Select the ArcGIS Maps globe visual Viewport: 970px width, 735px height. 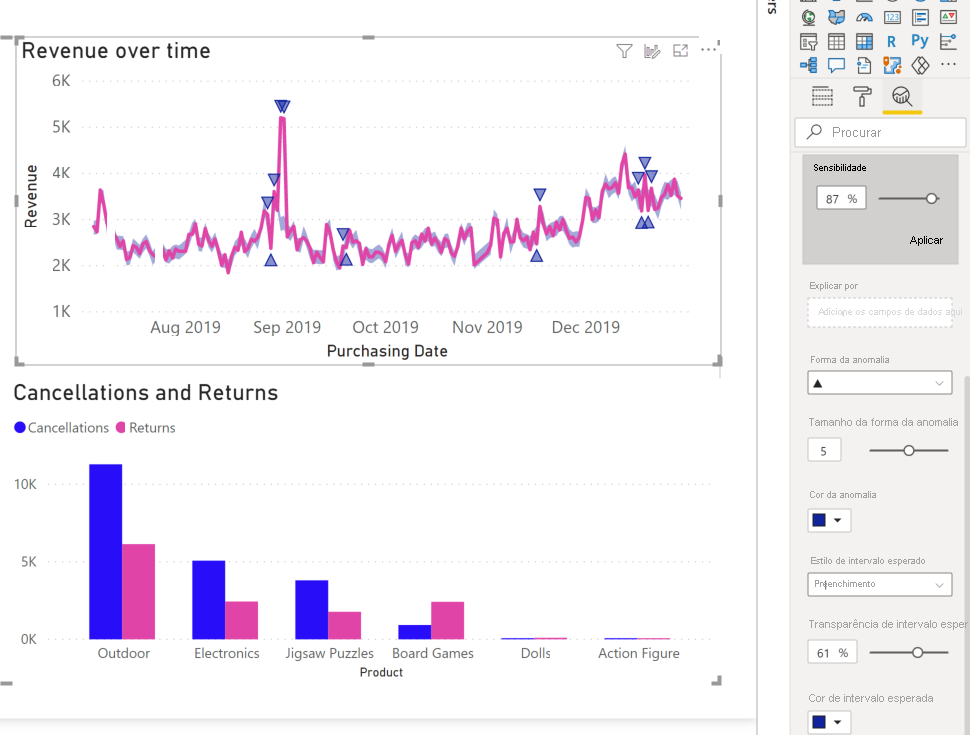(809, 17)
